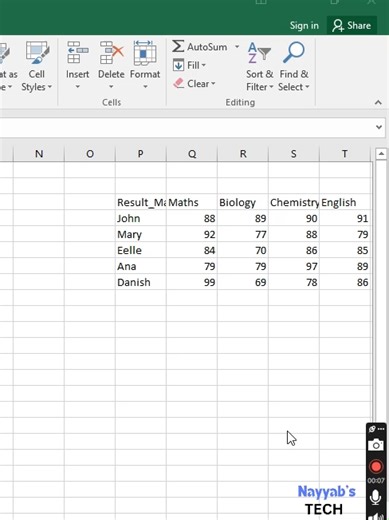Expand Cell Styles dropdown arrow

click(50, 87)
